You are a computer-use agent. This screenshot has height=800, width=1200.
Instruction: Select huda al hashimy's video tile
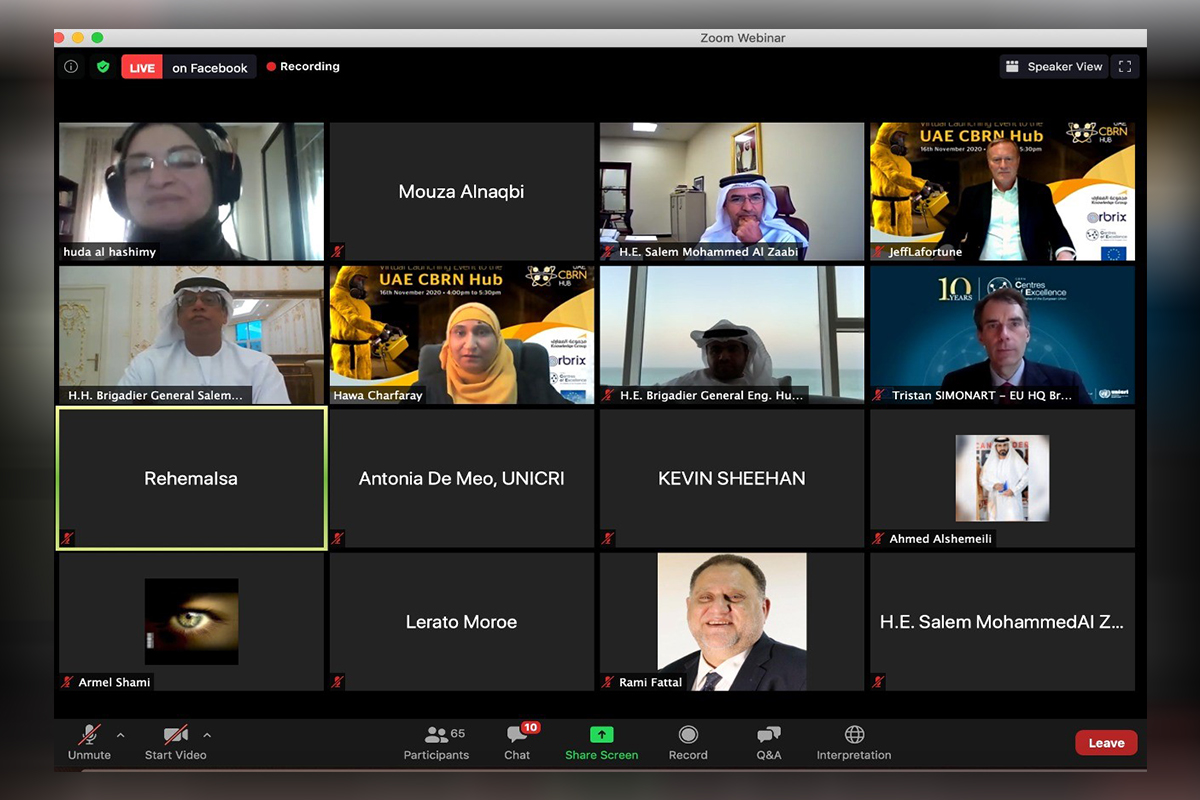(191, 192)
